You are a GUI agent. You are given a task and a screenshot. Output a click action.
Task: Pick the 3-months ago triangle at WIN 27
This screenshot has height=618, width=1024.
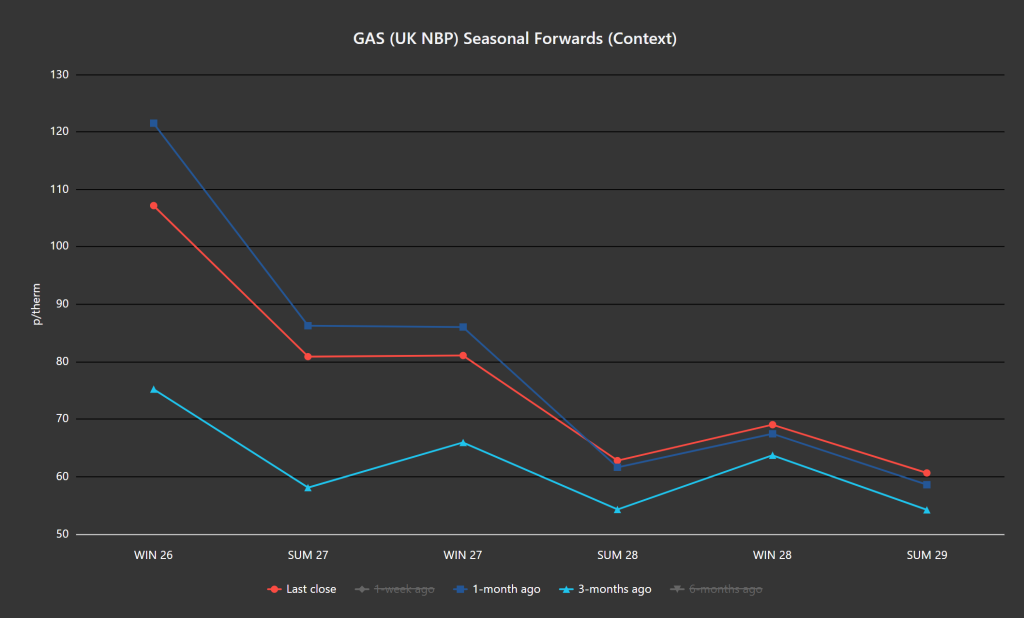click(463, 442)
